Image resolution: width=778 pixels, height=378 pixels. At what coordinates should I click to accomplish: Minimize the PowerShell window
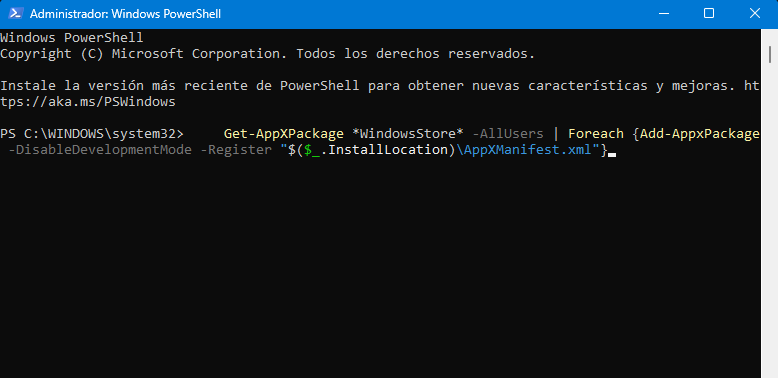coord(663,14)
